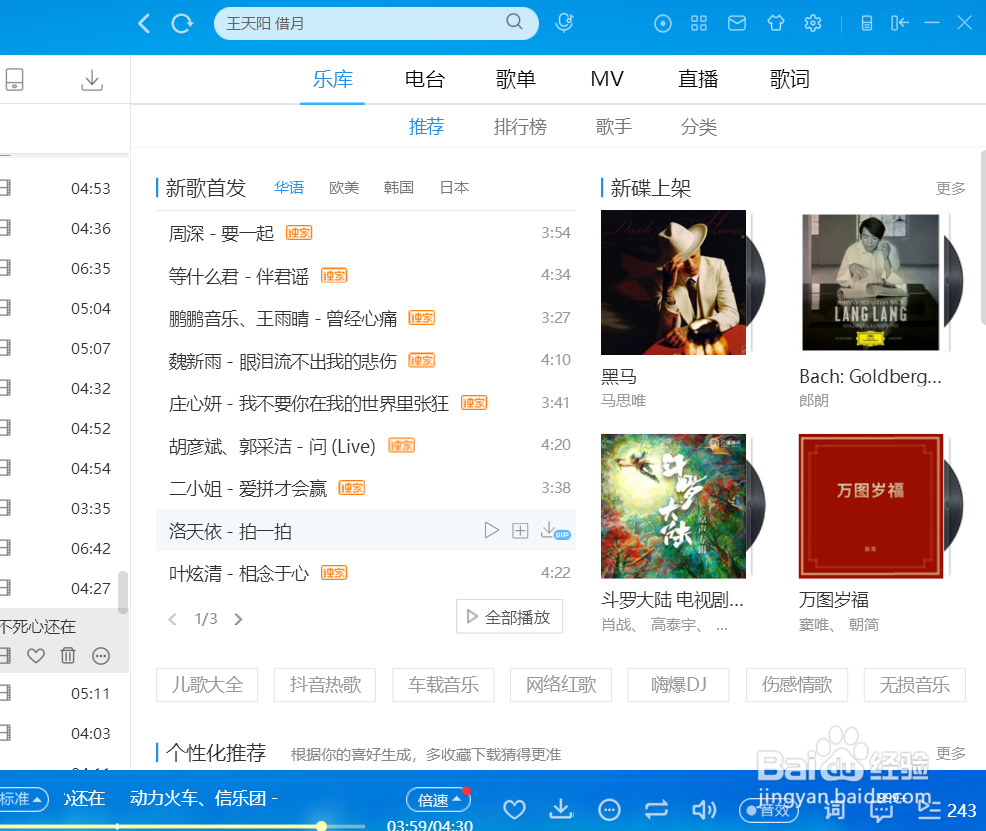Open comments bubble icon in the player bar
The image size is (986, 831).
tap(881, 811)
